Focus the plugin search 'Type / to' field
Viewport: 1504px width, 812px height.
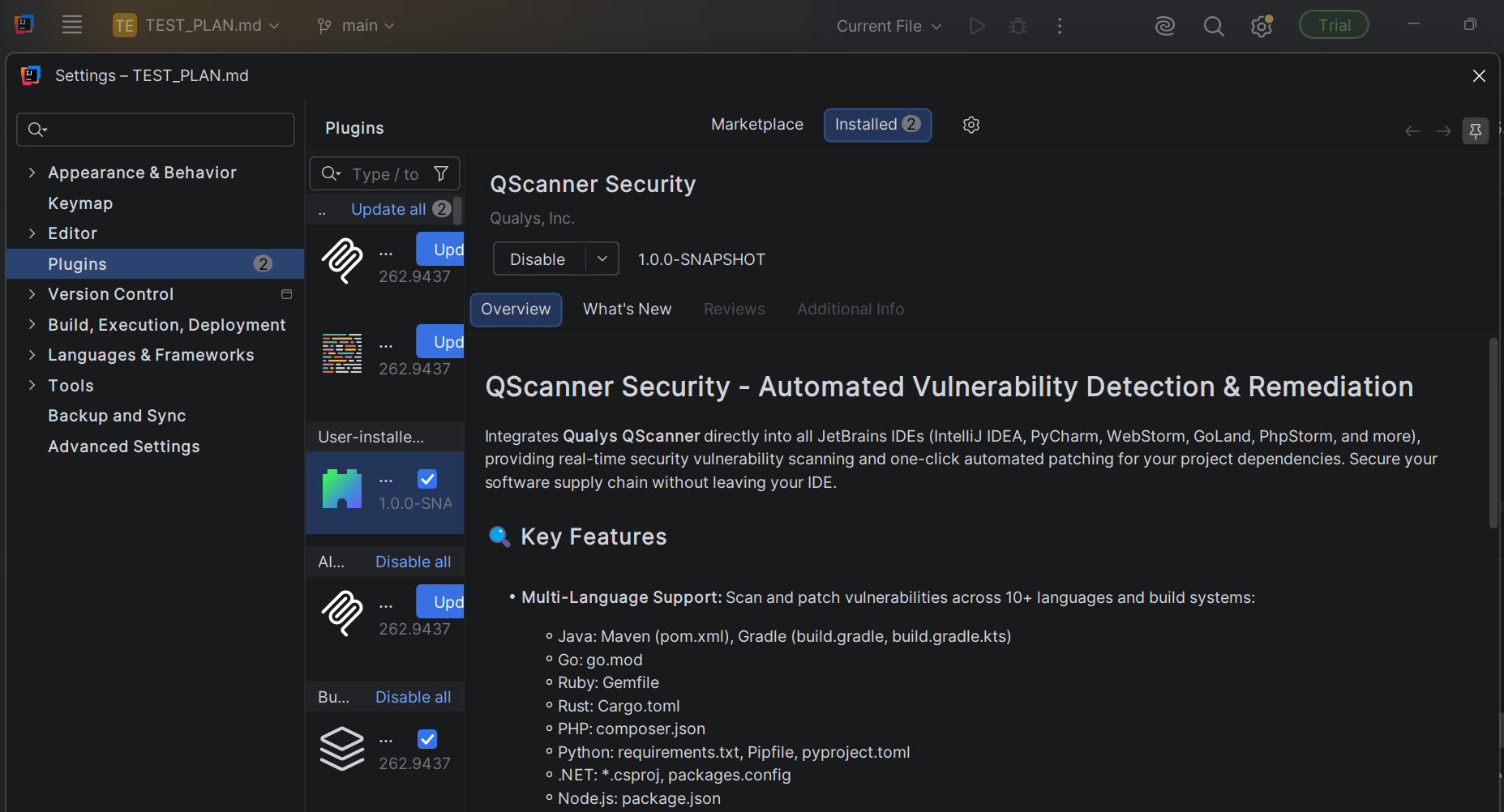pyautogui.click(x=384, y=174)
